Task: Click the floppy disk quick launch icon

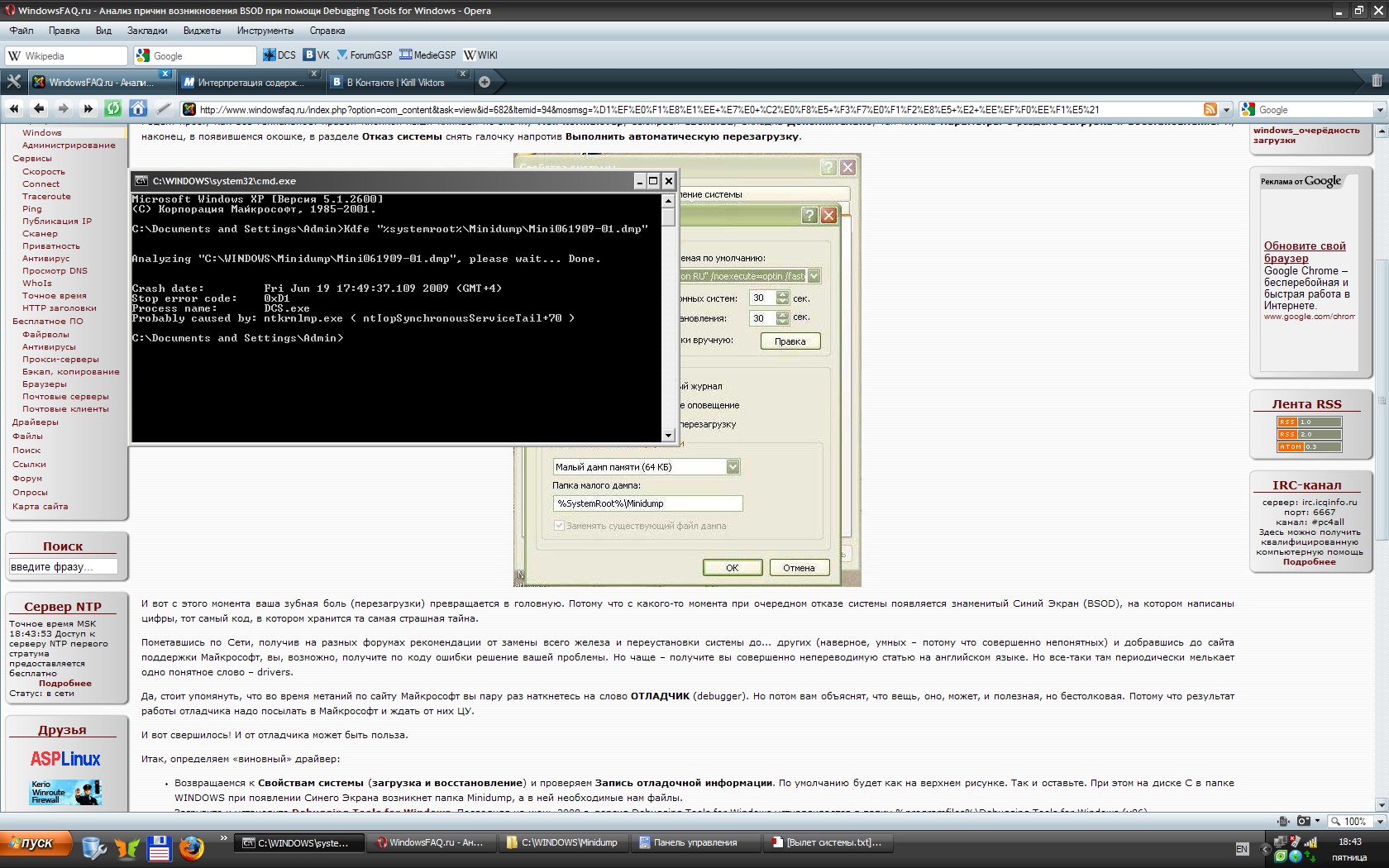Action: (159, 848)
